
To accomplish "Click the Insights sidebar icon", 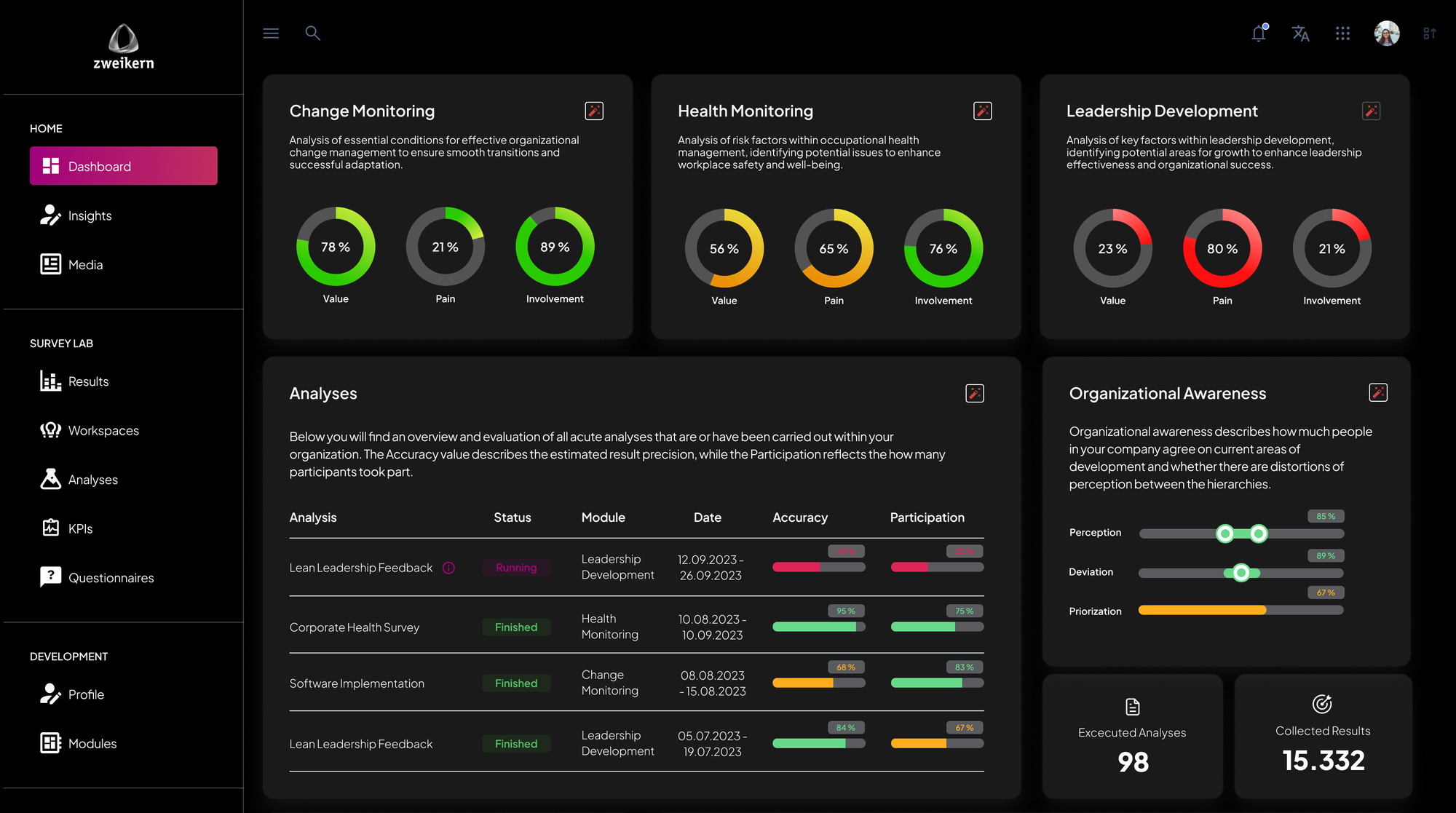I will click(x=50, y=215).
